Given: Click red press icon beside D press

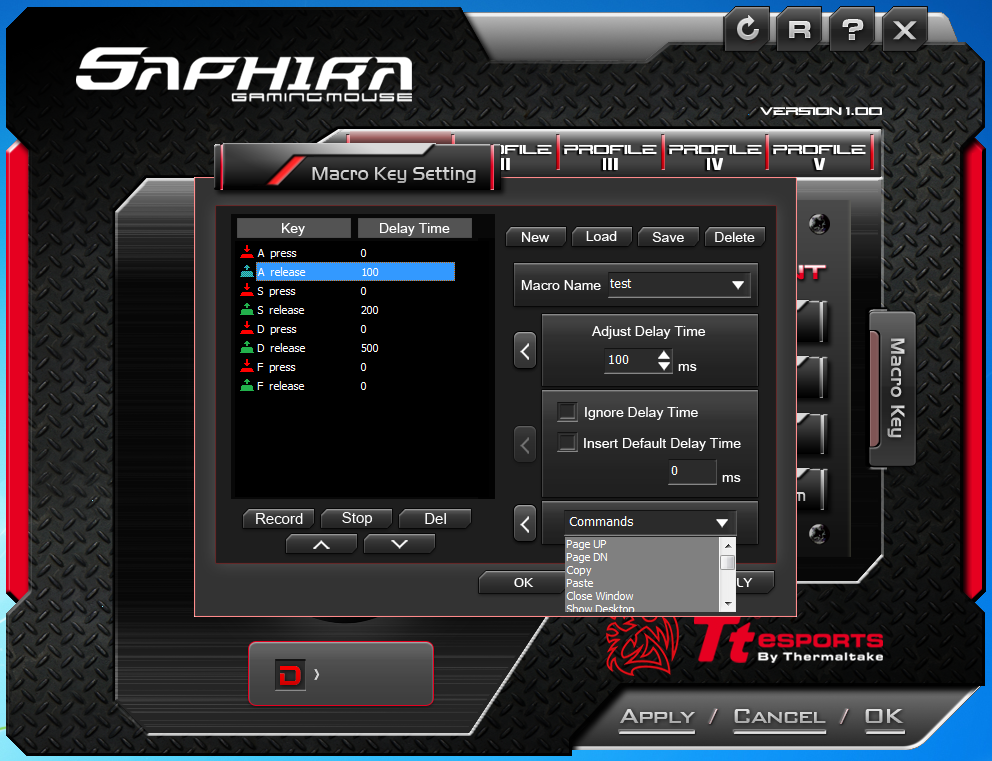Looking at the screenshot, I should click(247, 328).
